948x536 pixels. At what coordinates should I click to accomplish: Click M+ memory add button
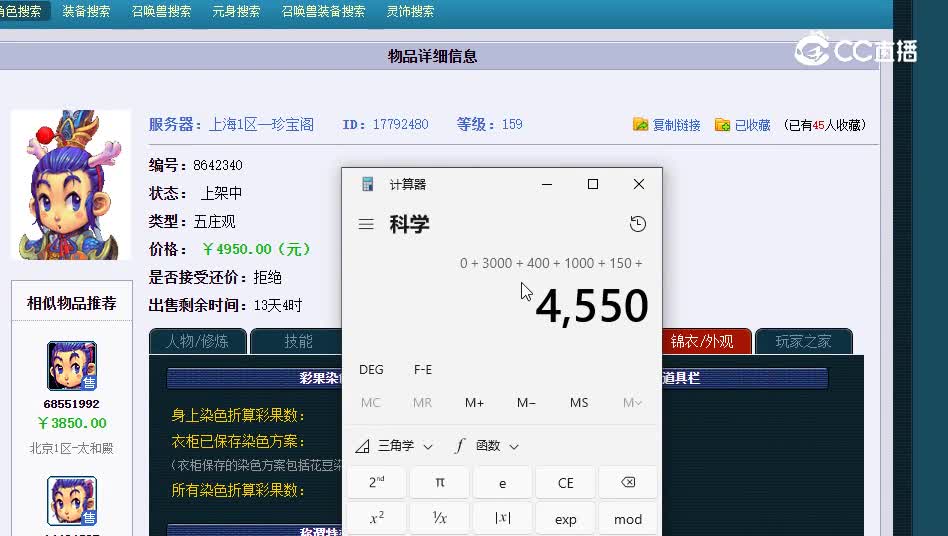click(474, 402)
